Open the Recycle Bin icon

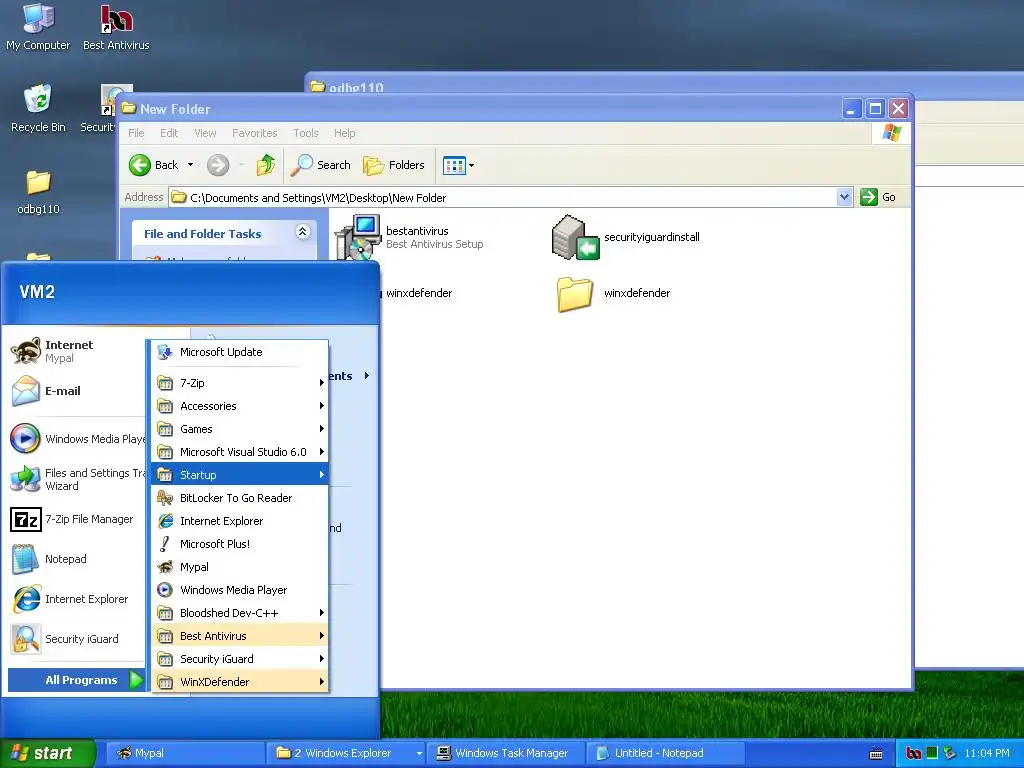38,108
